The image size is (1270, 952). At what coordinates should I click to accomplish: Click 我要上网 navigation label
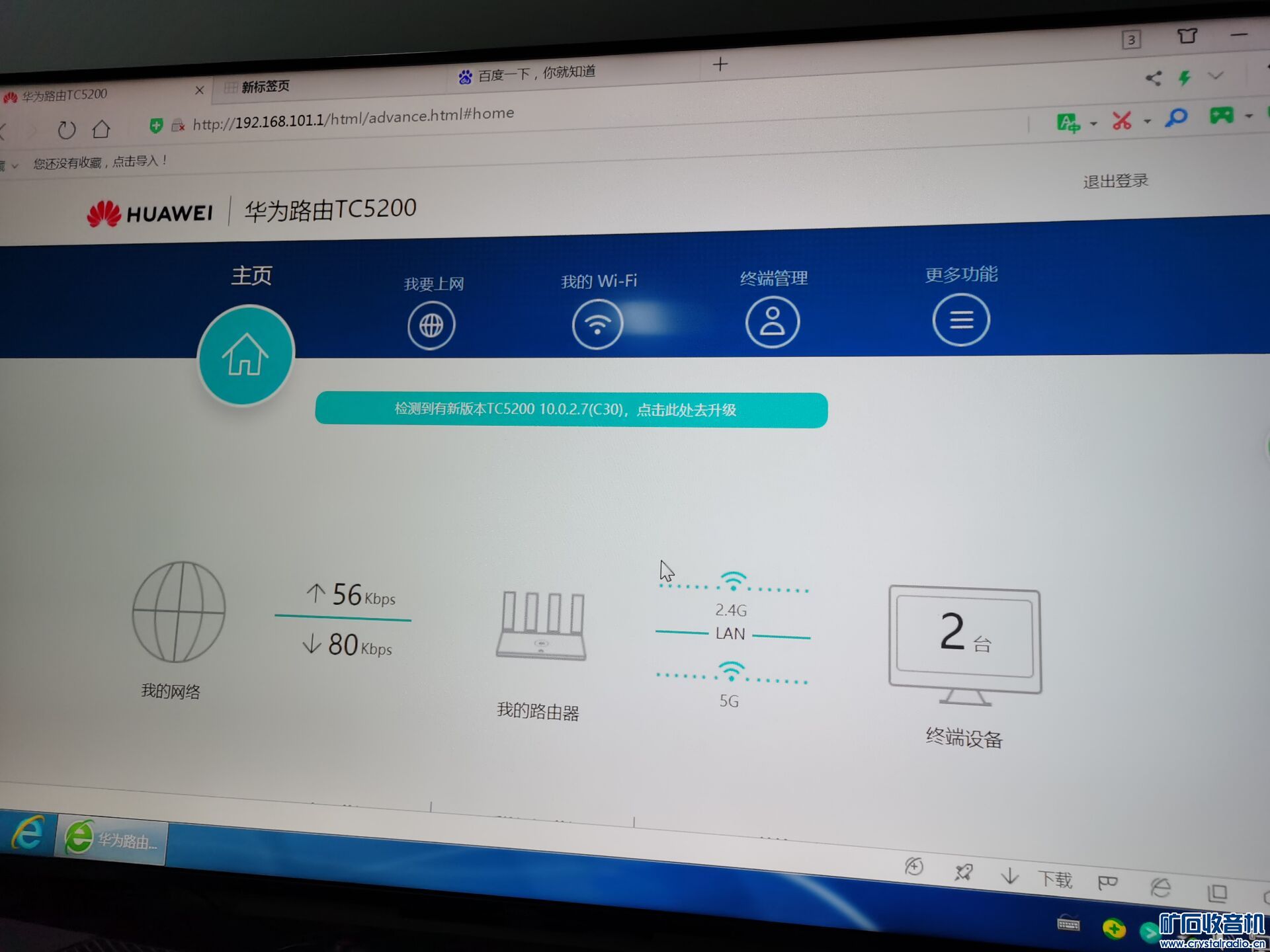click(434, 284)
